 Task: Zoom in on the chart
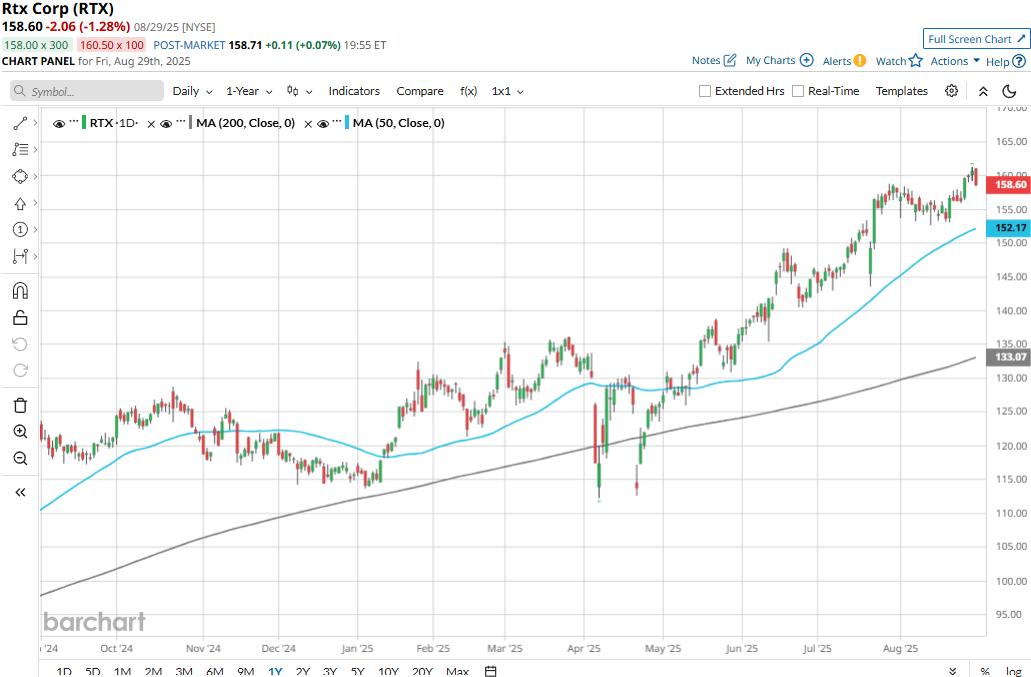click(20, 431)
